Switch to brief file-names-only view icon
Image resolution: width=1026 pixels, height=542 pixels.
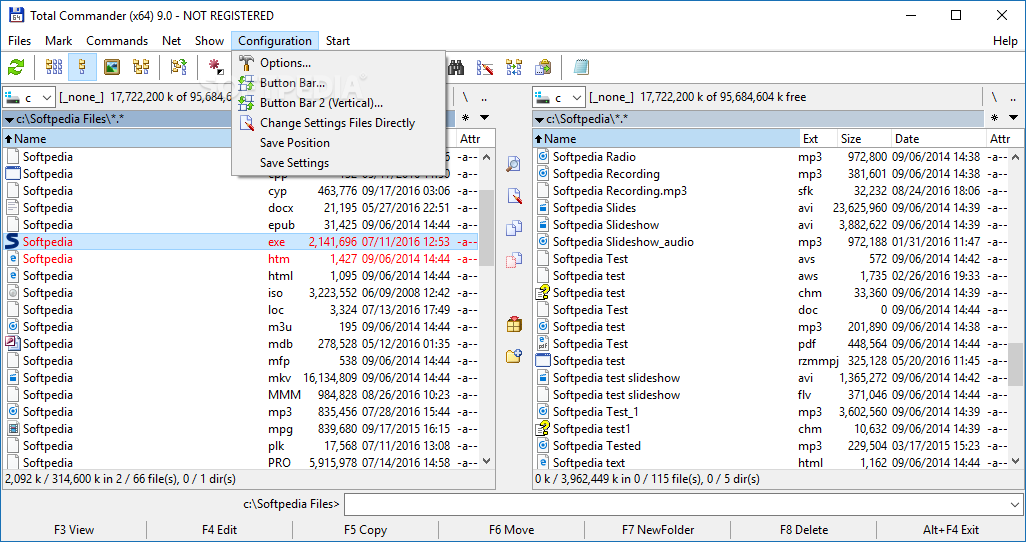tap(54, 67)
